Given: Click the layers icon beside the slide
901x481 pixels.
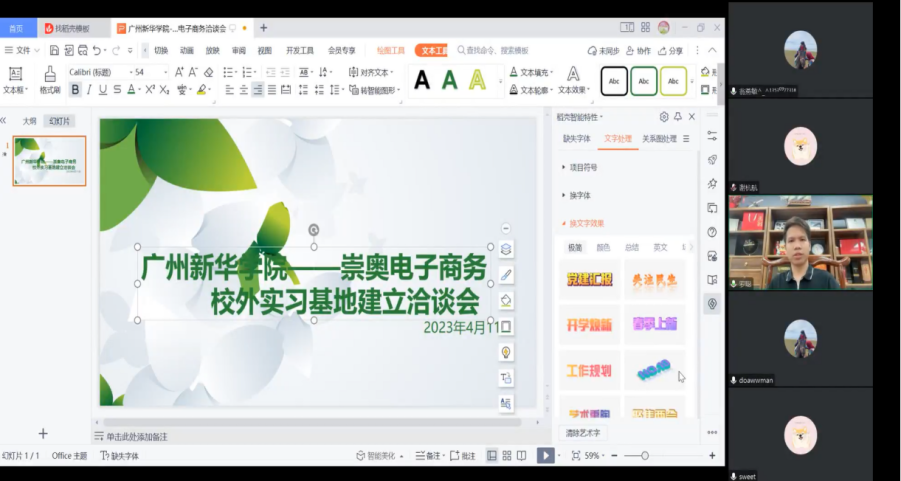Looking at the screenshot, I should click(506, 249).
